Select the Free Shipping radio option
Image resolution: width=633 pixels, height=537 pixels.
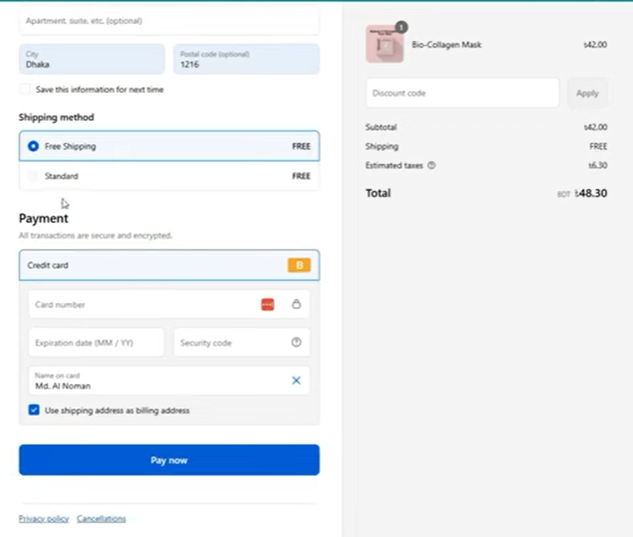pos(33,146)
